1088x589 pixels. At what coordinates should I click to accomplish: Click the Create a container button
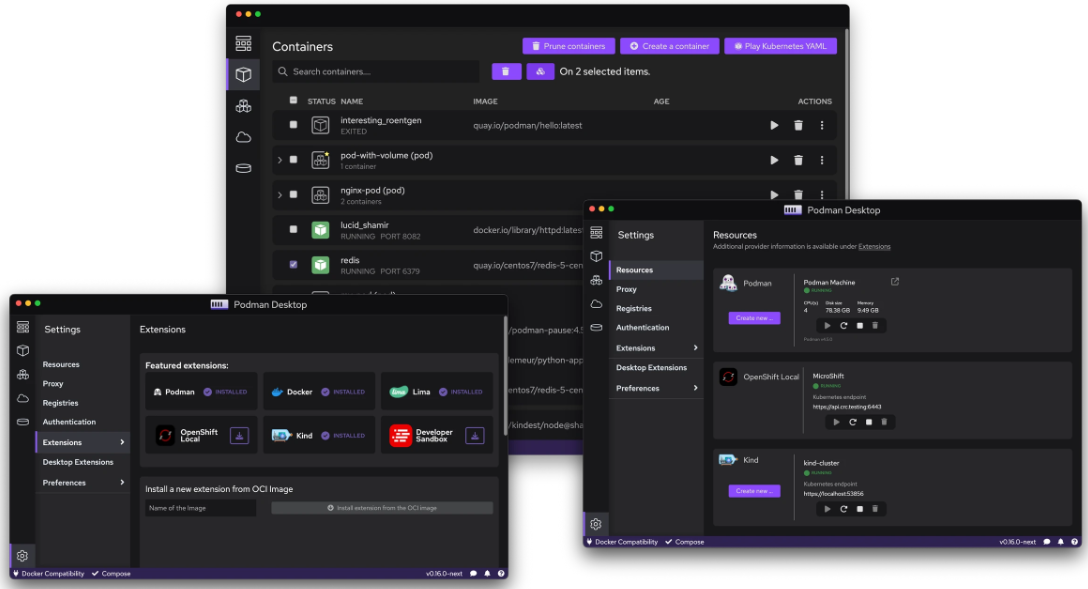pyautogui.click(x=670, y=46)
